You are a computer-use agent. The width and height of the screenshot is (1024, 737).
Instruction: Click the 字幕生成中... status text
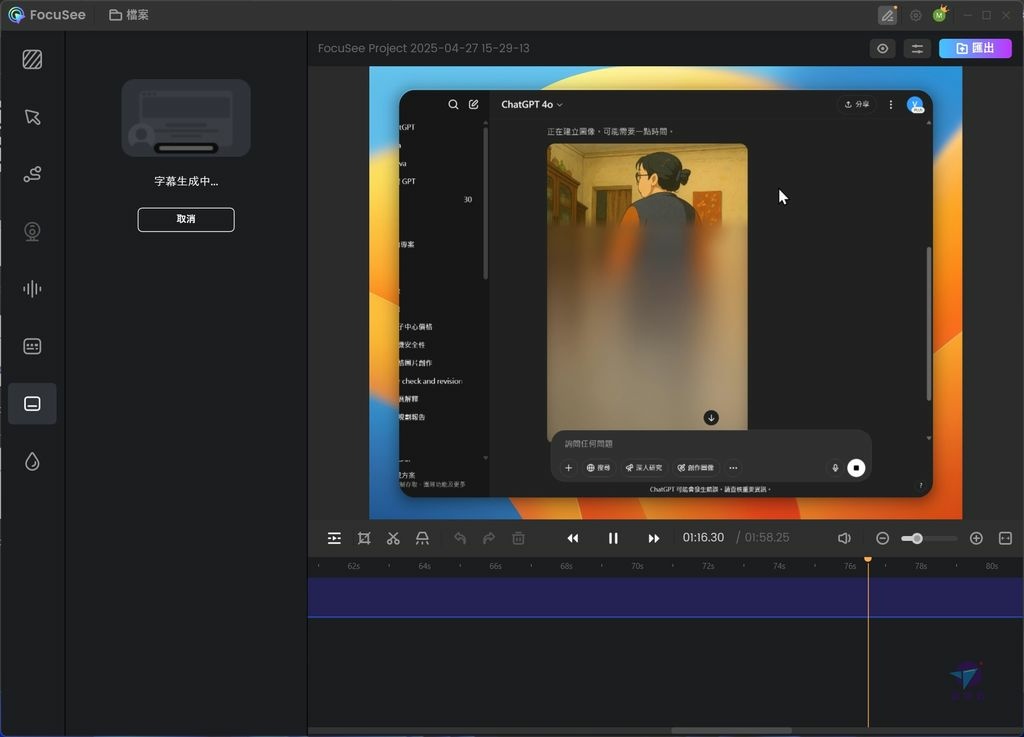(186, 181)
